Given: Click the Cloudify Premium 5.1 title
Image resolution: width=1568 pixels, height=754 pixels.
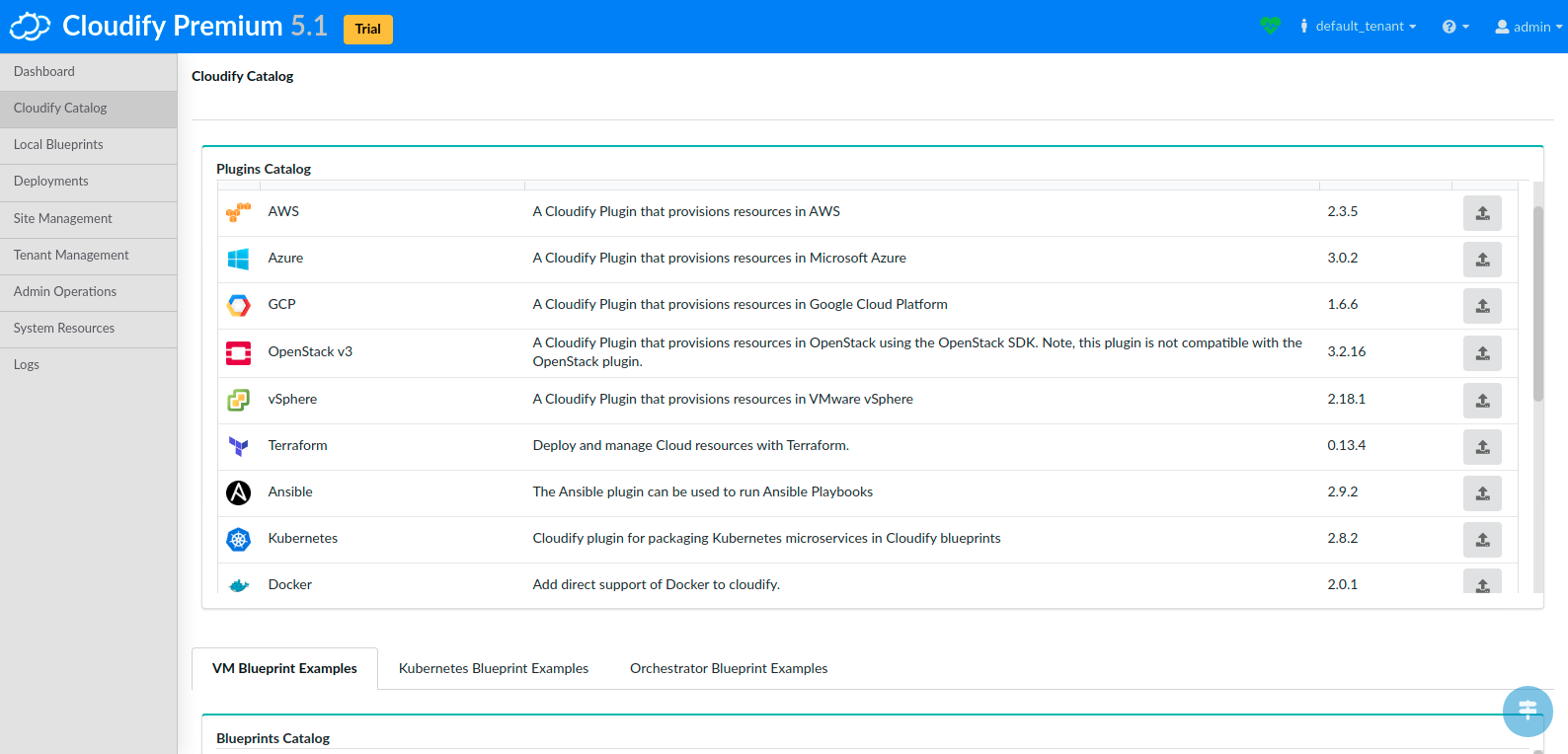Looking at the screenshot, I should pyautogui.click(x=195, y=26).
